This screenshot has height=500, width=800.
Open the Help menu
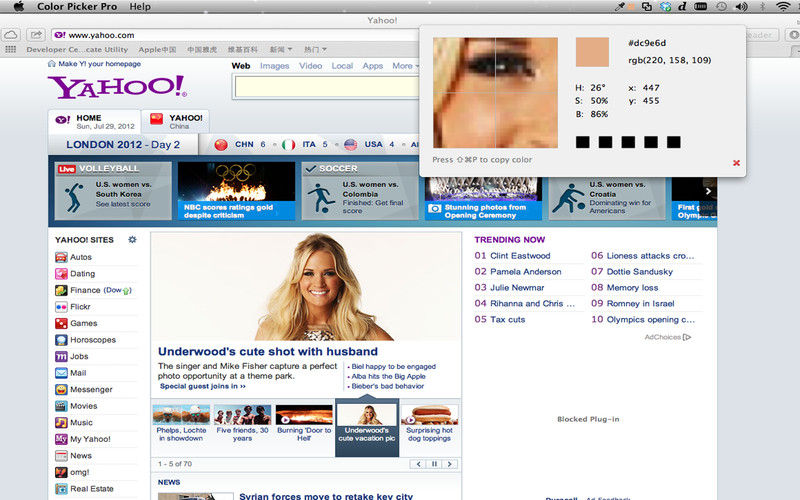tap(140, 7)
